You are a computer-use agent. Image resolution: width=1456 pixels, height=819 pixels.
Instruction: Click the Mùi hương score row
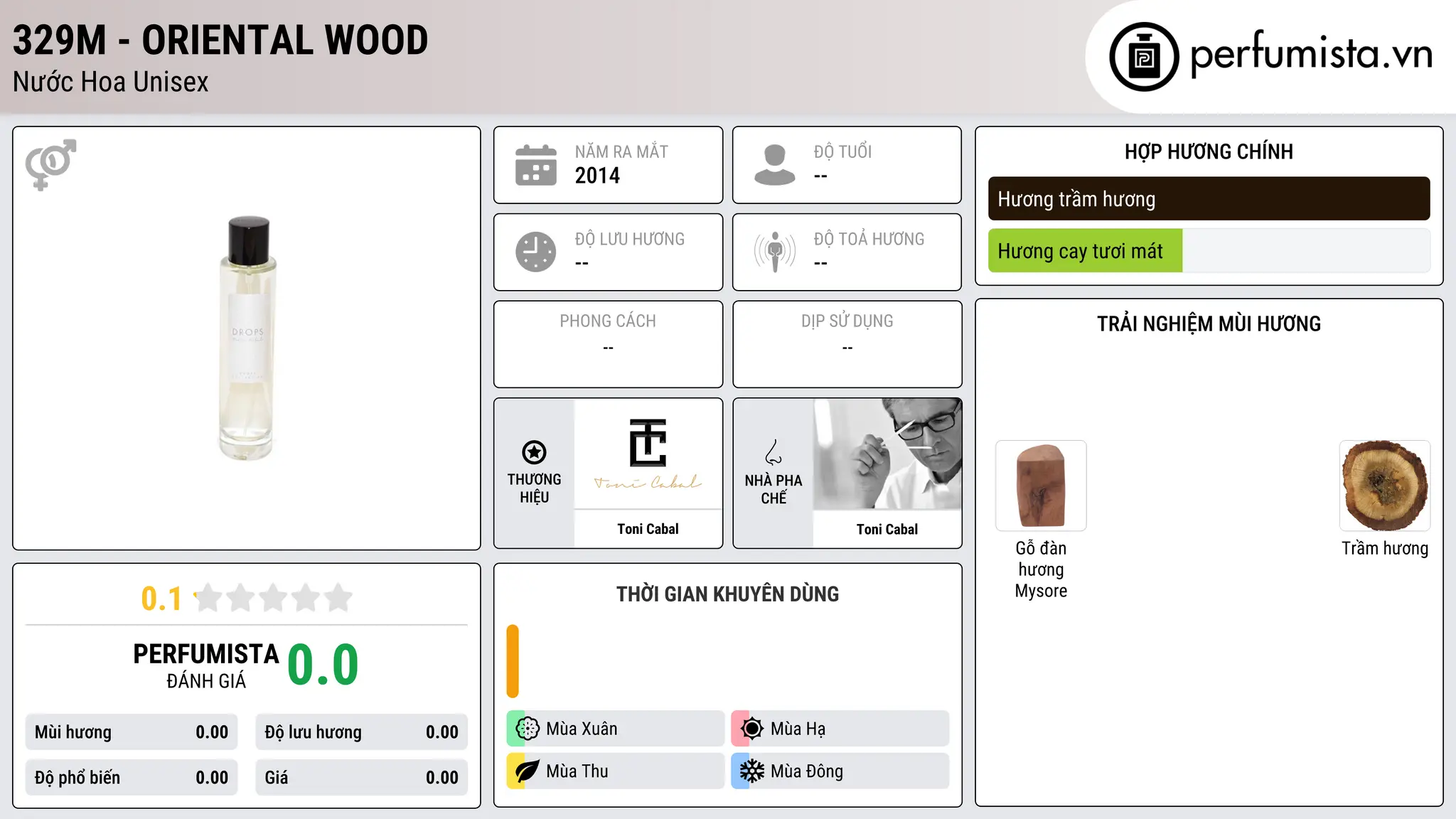(x=132, y=732)
